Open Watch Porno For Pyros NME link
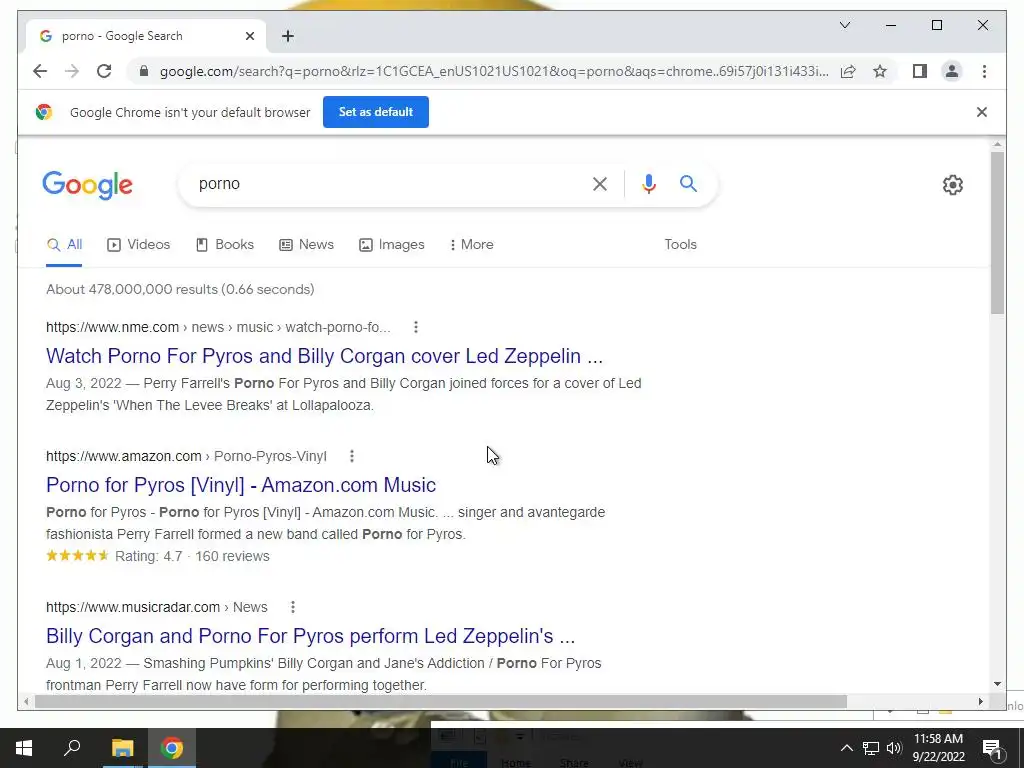The width and height of the screenshot is (1024, 768). tap(325, 356)
